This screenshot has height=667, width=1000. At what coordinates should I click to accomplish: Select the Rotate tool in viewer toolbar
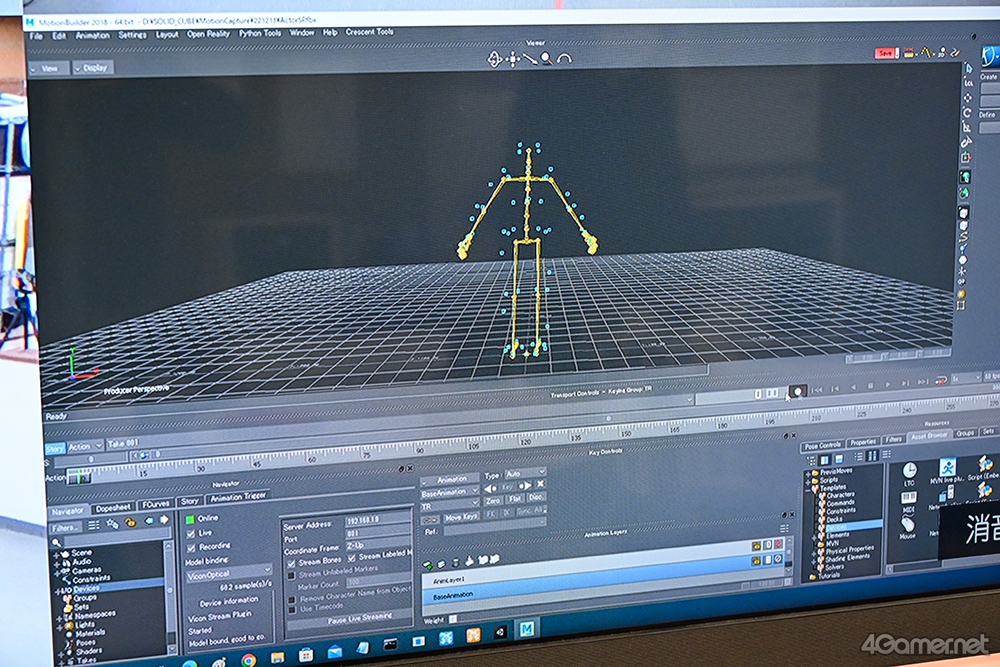967,113
